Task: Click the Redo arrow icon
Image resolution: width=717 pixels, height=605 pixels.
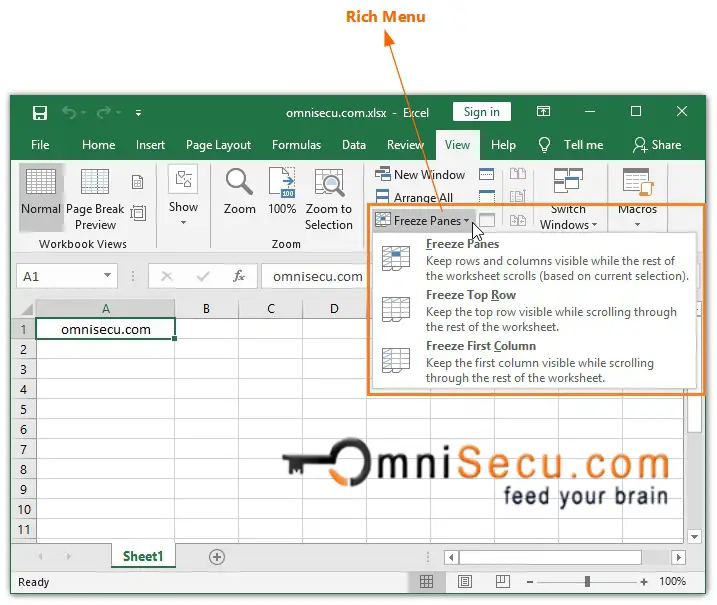Action: pos(104,112)
